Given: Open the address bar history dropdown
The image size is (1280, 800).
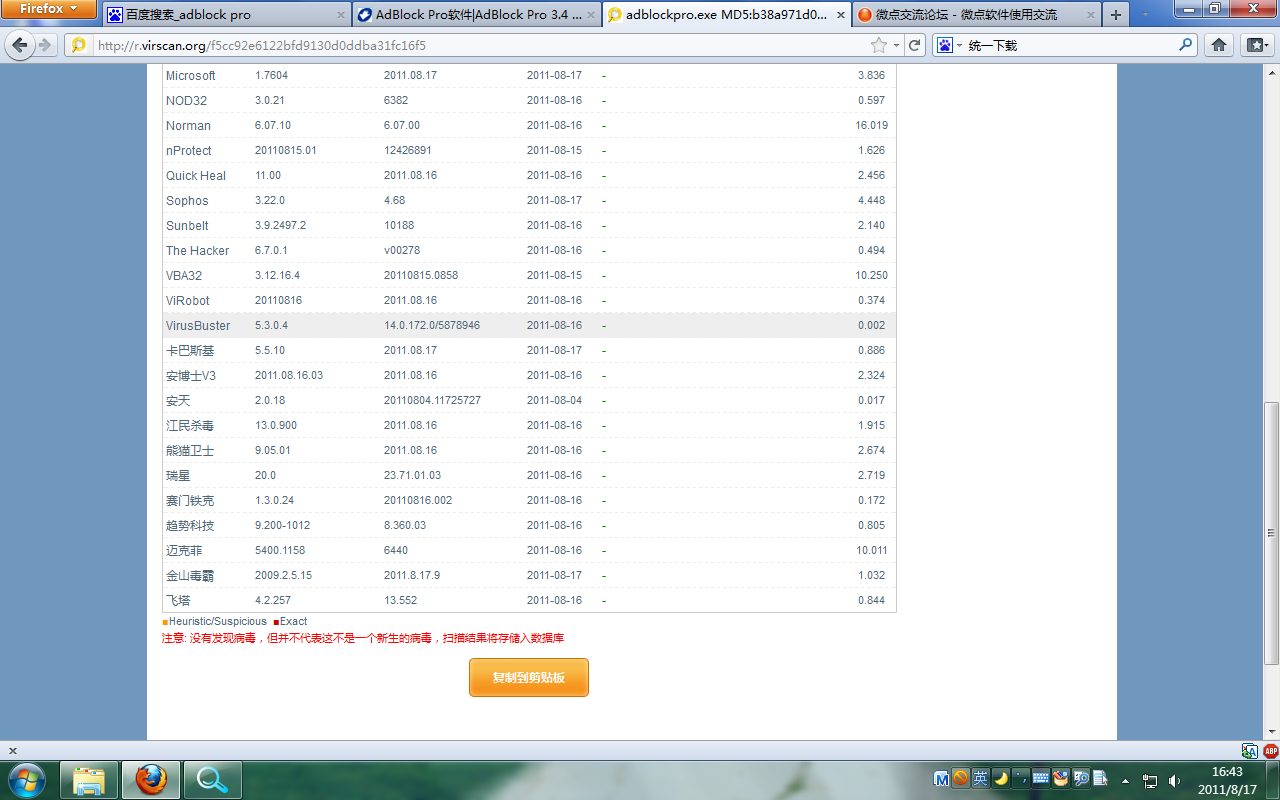Looking at the screenshot, I should 897,45.
